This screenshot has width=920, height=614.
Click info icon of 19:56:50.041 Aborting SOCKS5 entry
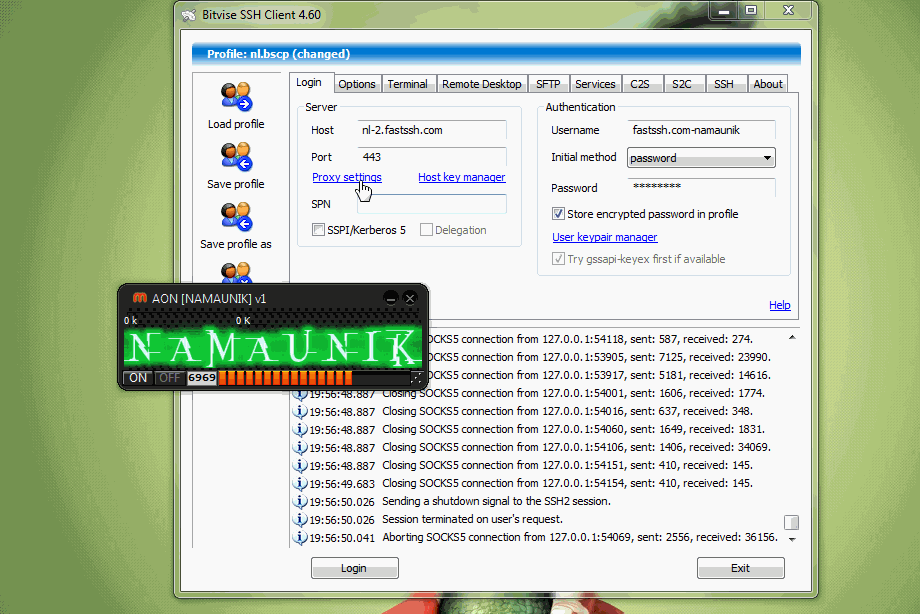tap(300, 538)
